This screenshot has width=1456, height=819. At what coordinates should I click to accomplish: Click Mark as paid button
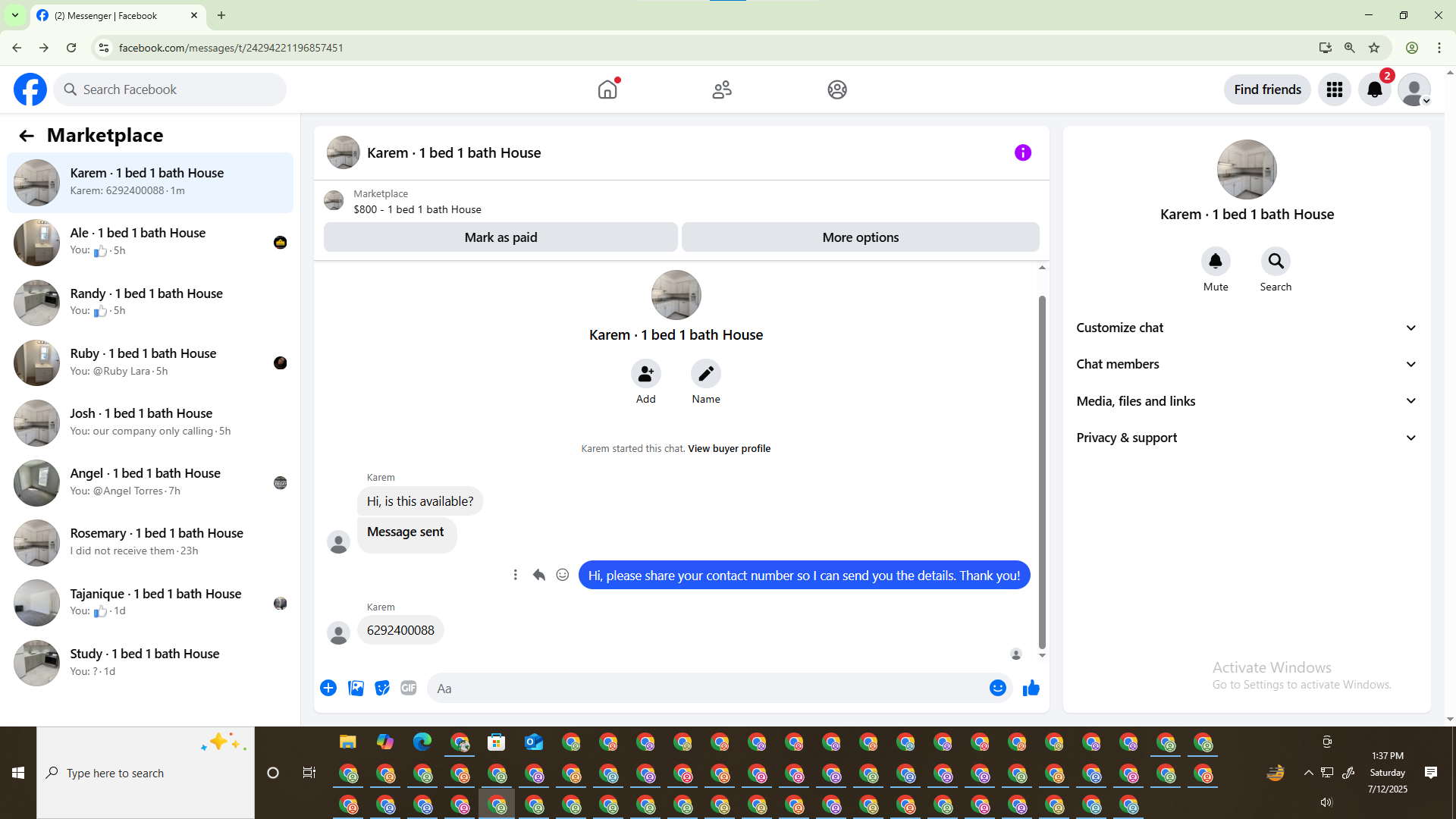click(500, 237)
